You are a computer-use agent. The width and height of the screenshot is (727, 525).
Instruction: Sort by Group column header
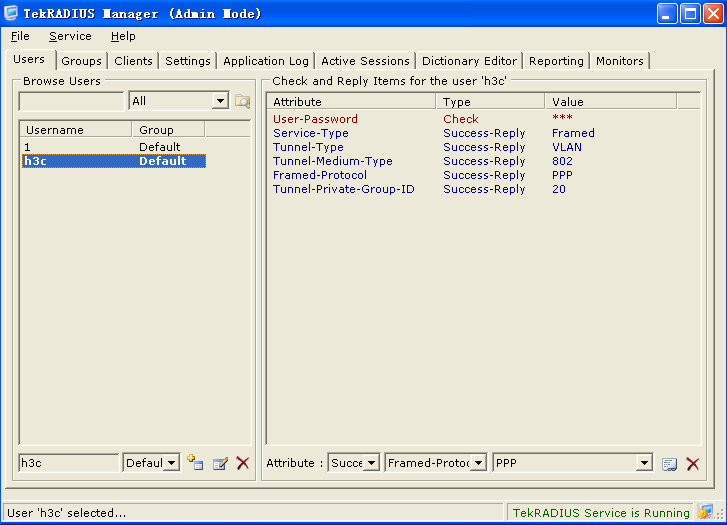pyautogui.click(x=168, y=130)
